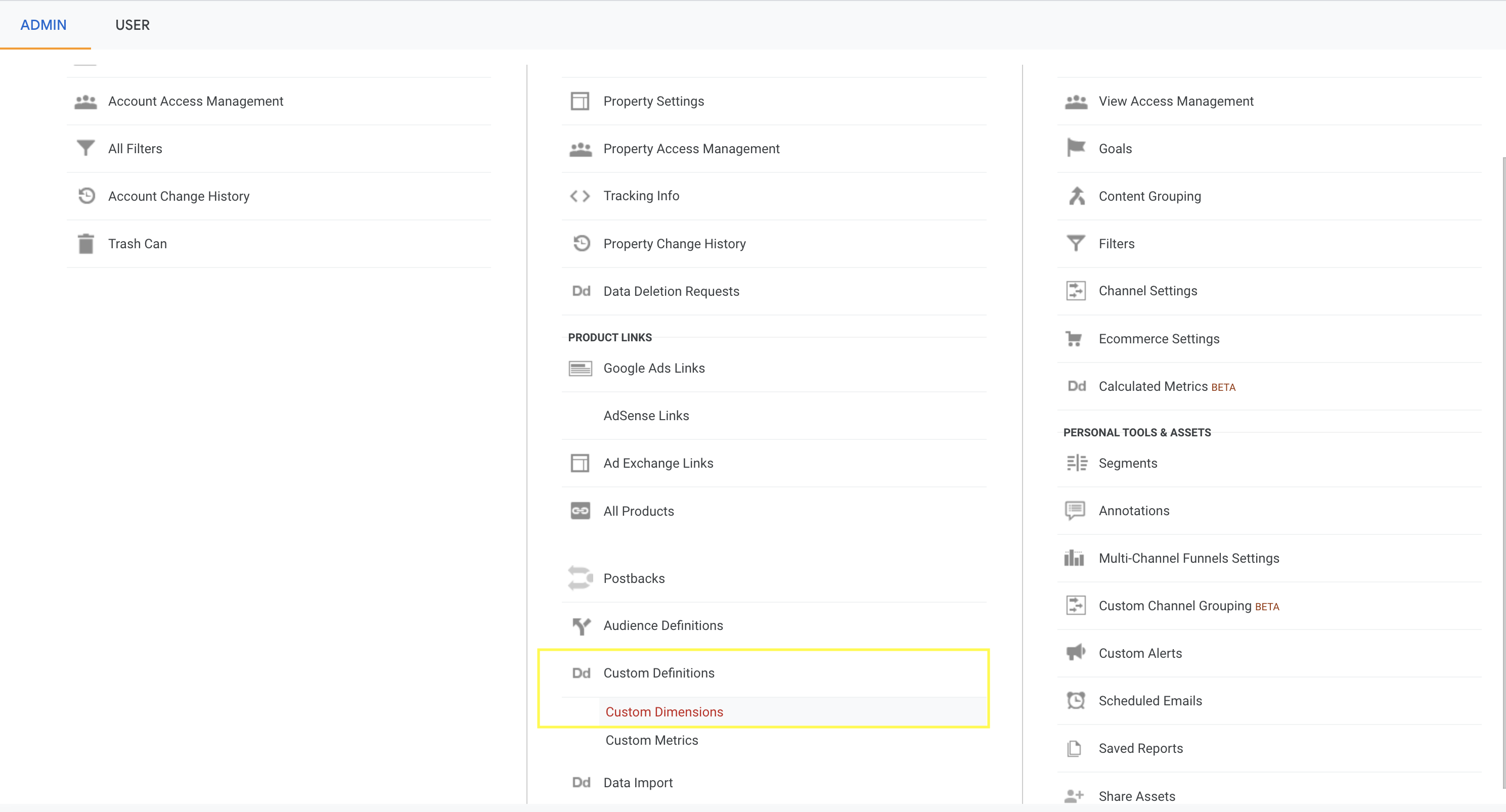The image size is (1506, 812).
Task: Open the Ecommerce Settings text link
Action: point(1159,339)
